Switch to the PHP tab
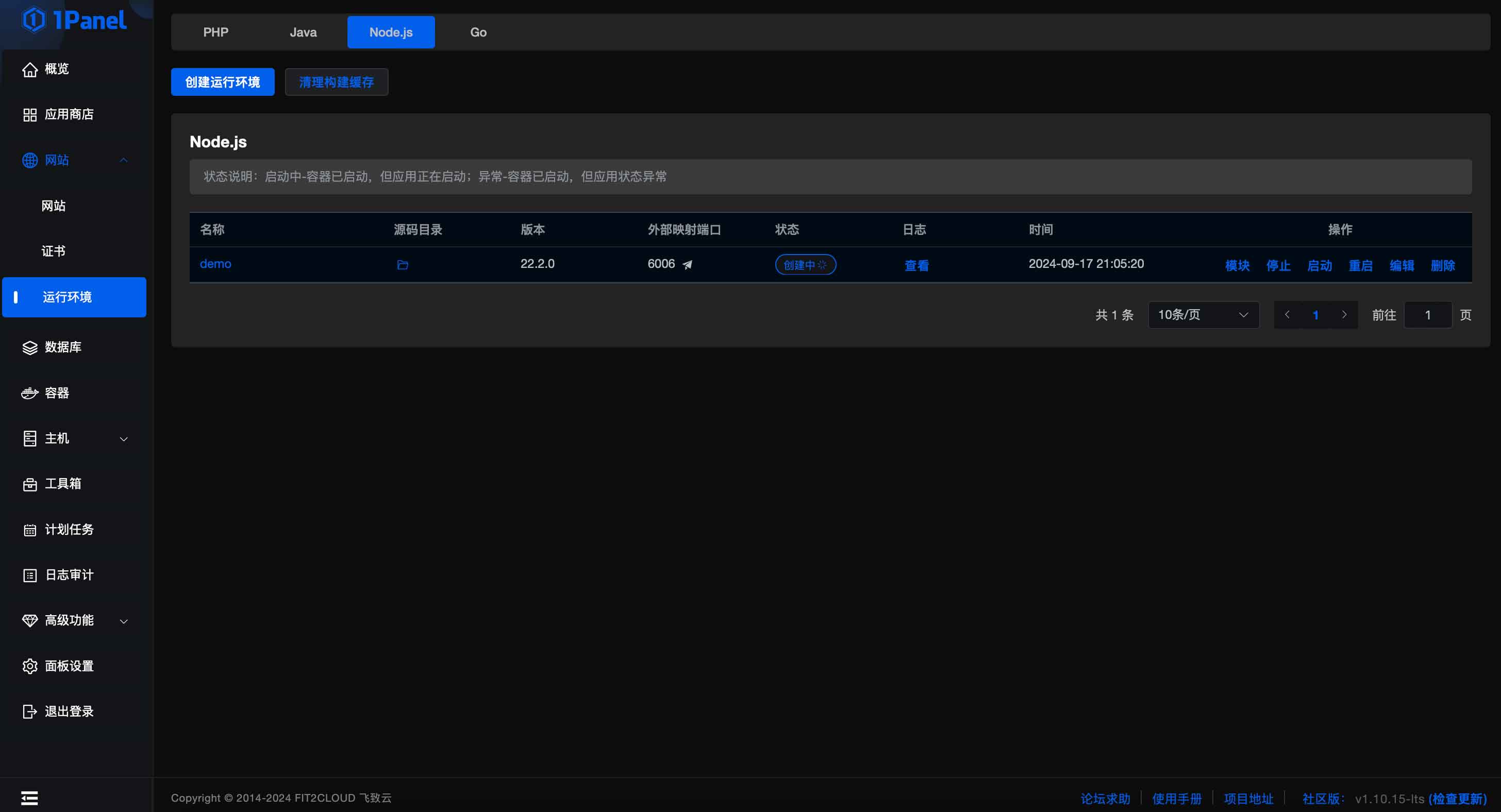 tap(215, 32)
